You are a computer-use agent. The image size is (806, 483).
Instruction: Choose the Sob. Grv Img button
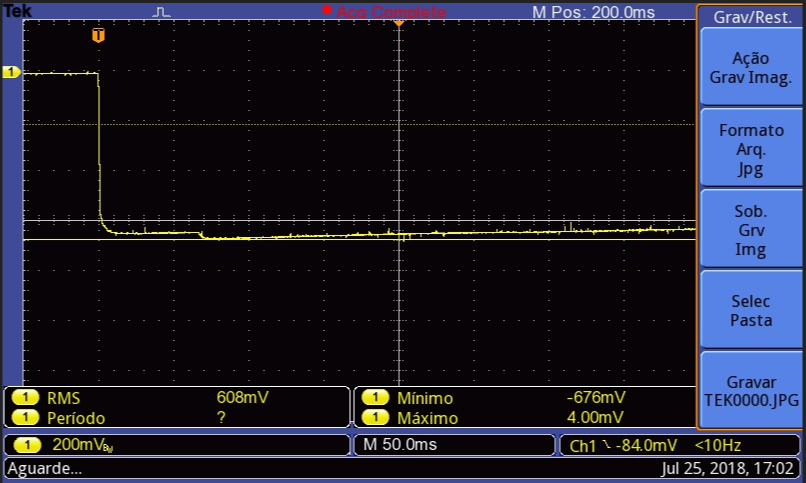click(751, 230)
